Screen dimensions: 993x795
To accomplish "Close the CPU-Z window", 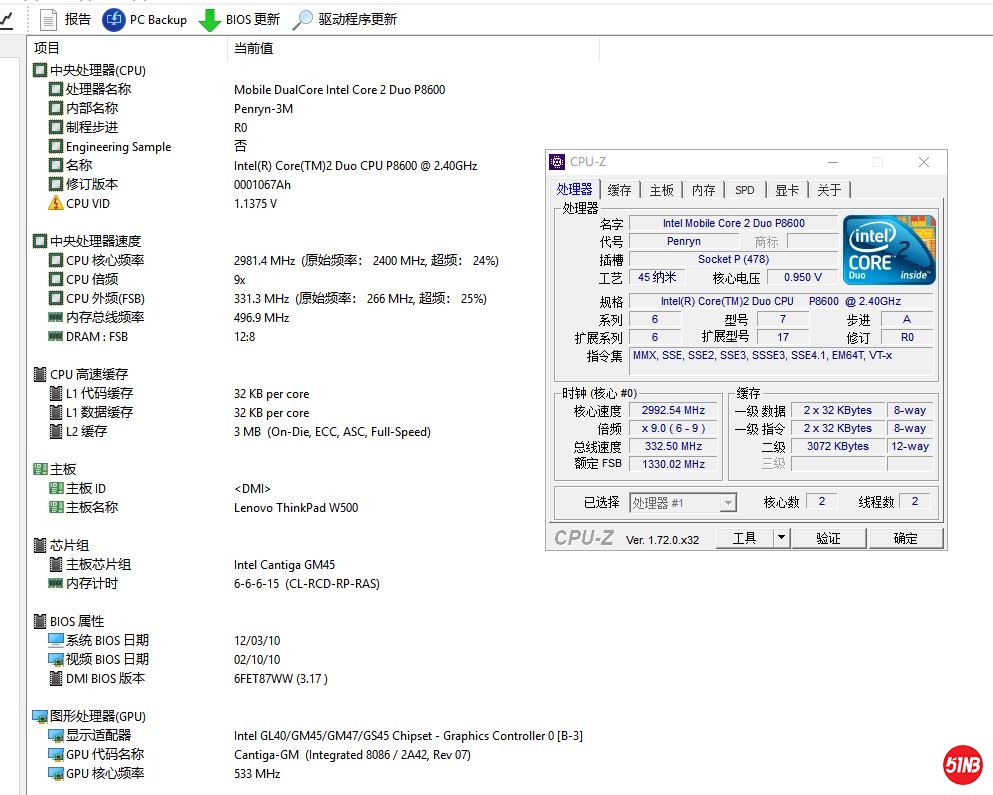I will 924,162.
